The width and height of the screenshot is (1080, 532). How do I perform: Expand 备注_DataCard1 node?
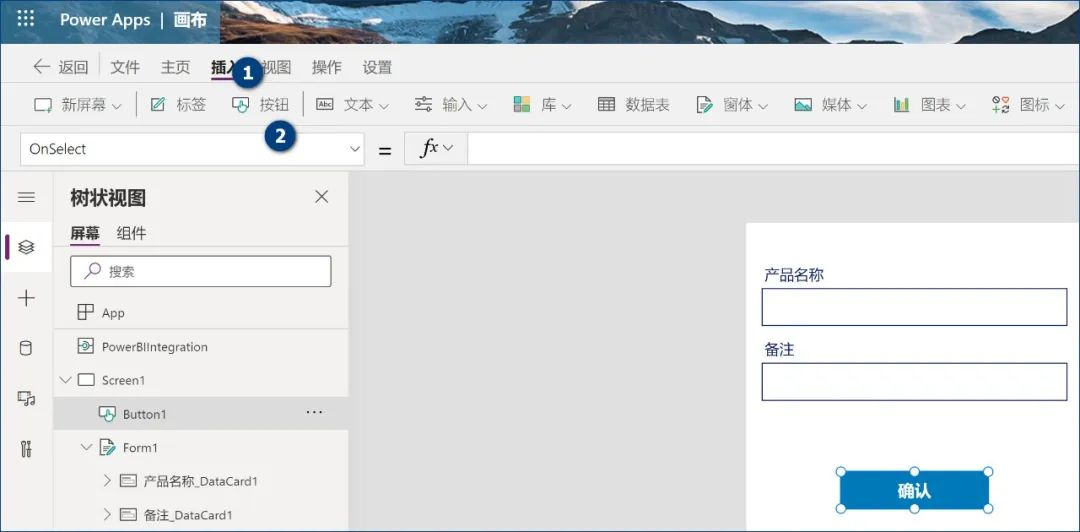tap(107, 514)
